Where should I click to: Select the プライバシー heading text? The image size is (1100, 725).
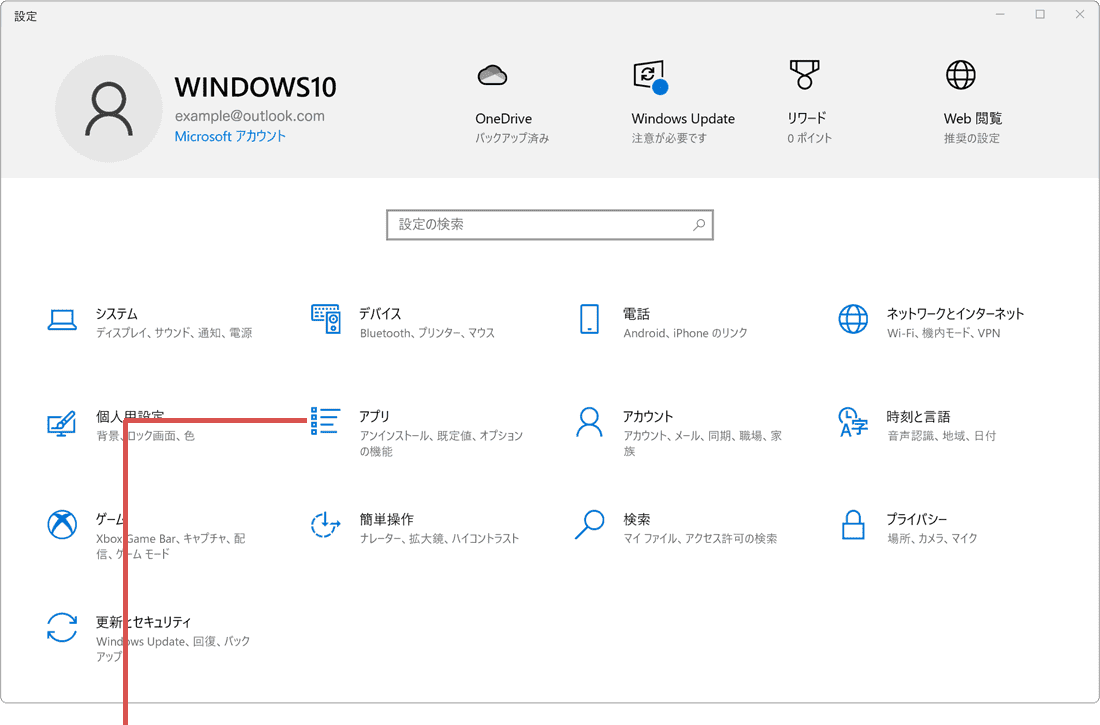pos(917,519)
